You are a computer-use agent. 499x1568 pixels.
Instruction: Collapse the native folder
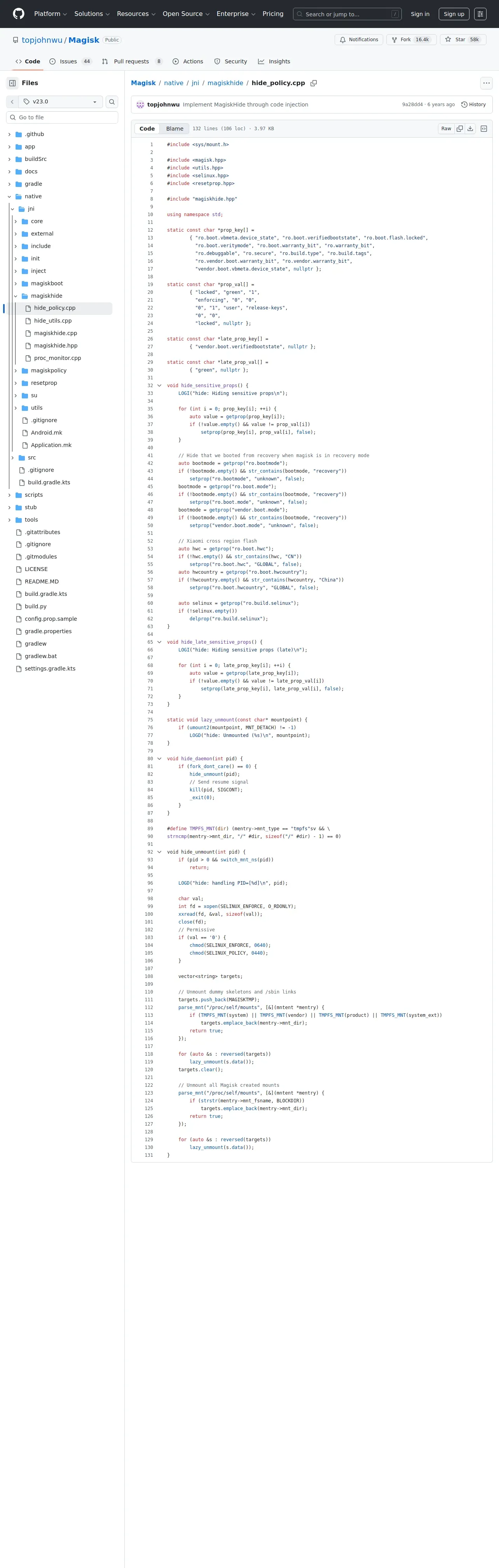pyautogui.click(x=9, y=197)
